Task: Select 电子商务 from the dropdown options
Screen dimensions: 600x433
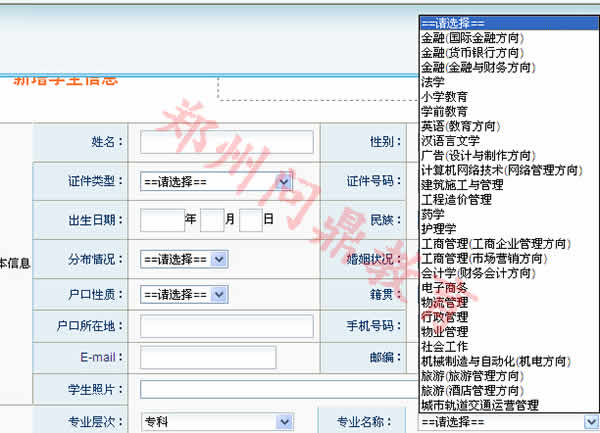Action: pos(444,288)
